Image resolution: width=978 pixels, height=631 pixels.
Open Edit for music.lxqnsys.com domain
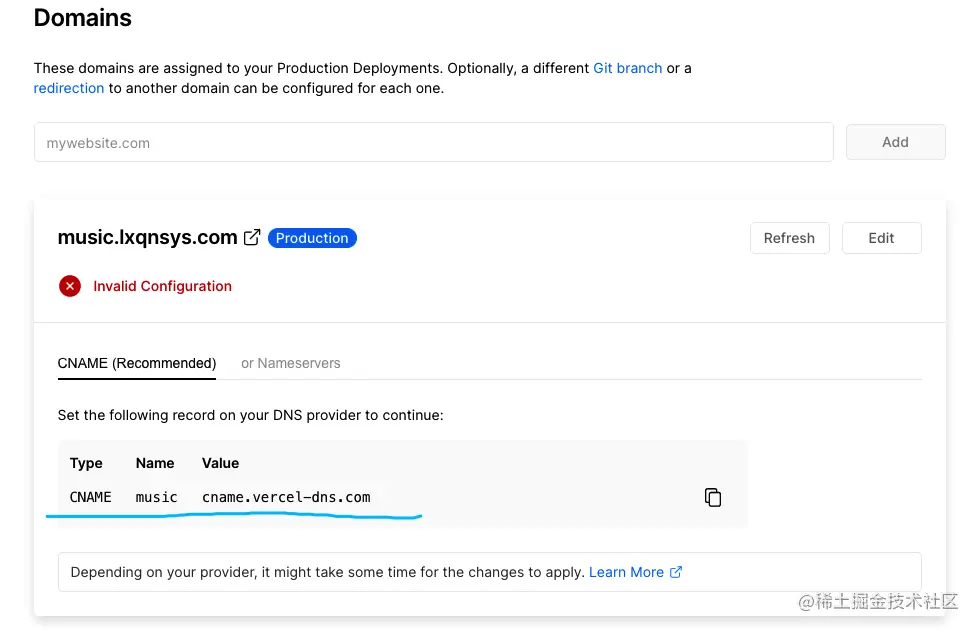881,238
